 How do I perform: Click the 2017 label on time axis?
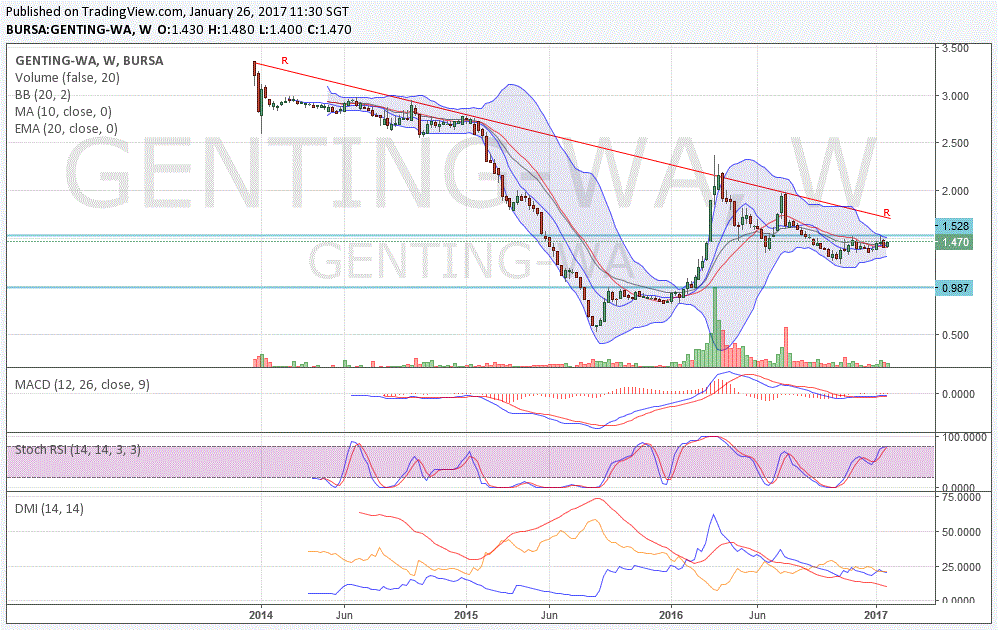click(x=876, y=615)
